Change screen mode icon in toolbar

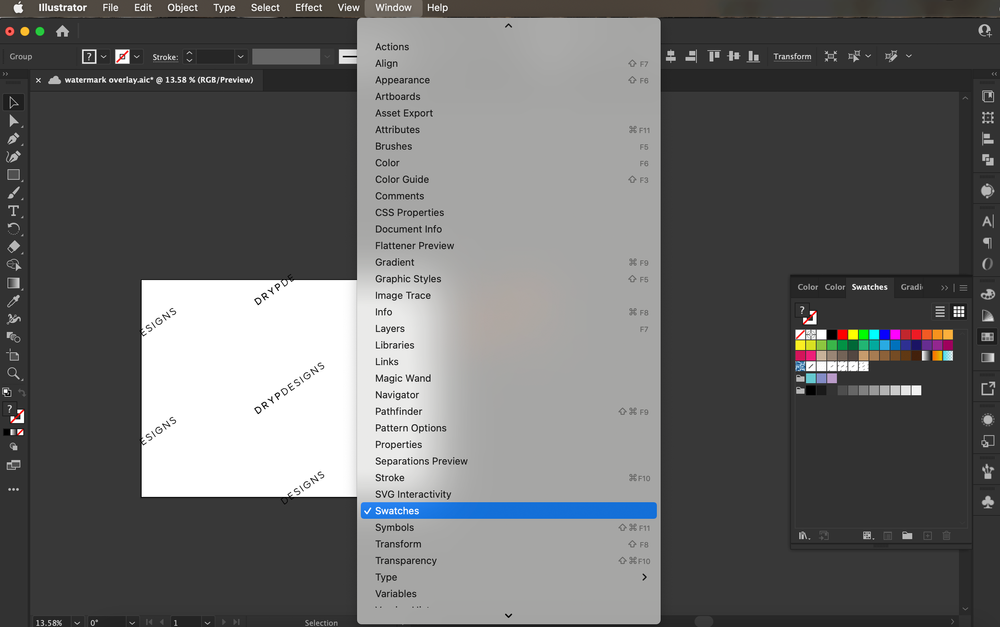13,465
